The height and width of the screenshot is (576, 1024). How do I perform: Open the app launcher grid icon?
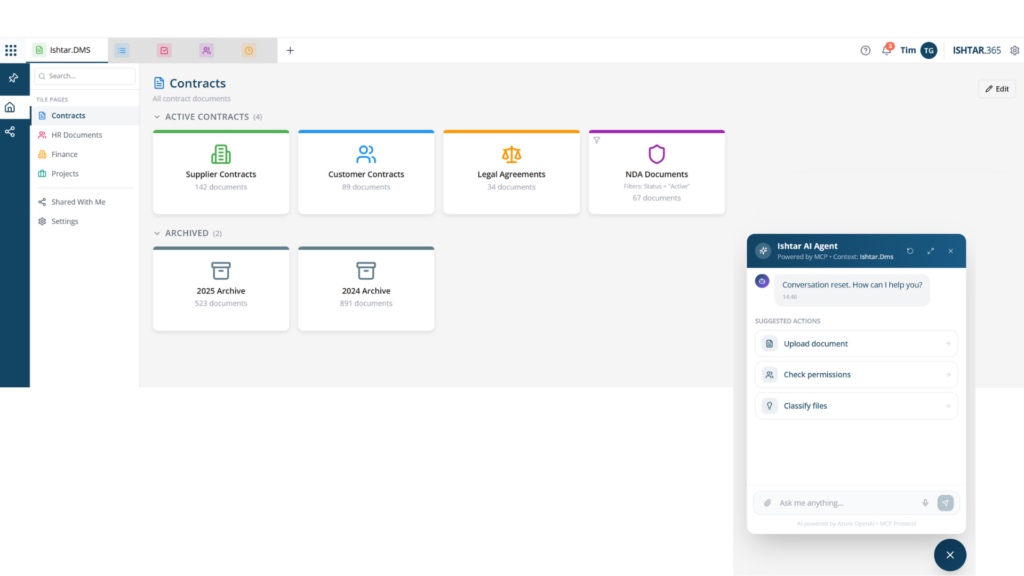tap(11, 50)
